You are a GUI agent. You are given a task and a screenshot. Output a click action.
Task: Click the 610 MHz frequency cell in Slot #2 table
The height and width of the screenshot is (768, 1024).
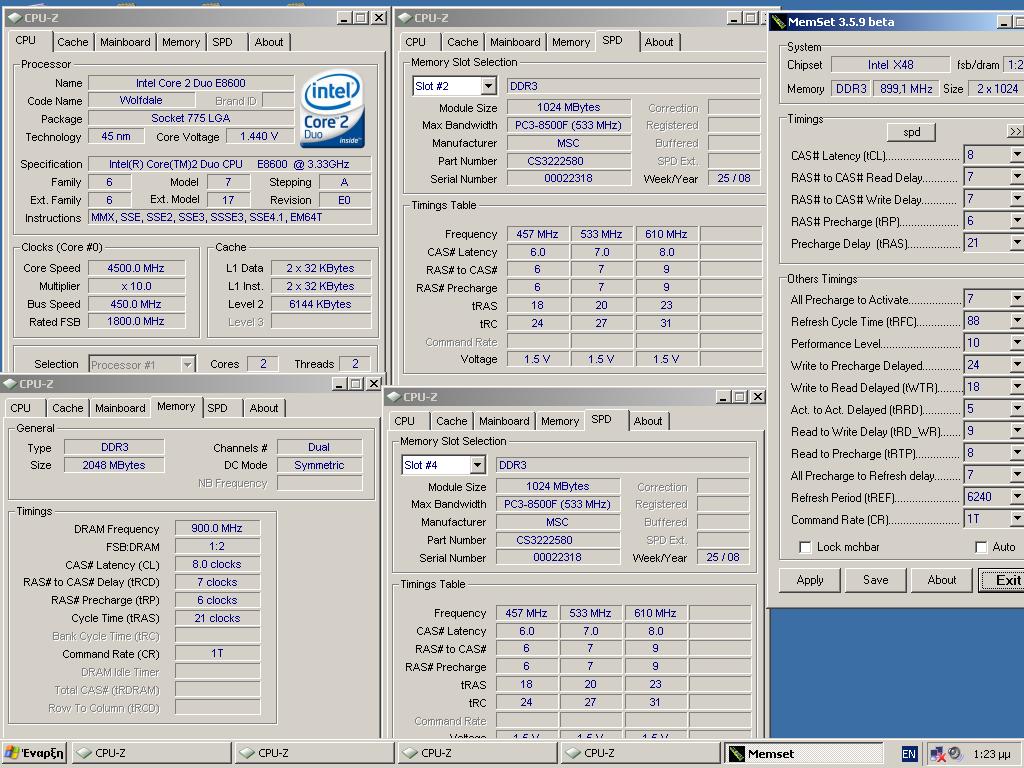tap(666, 234)
